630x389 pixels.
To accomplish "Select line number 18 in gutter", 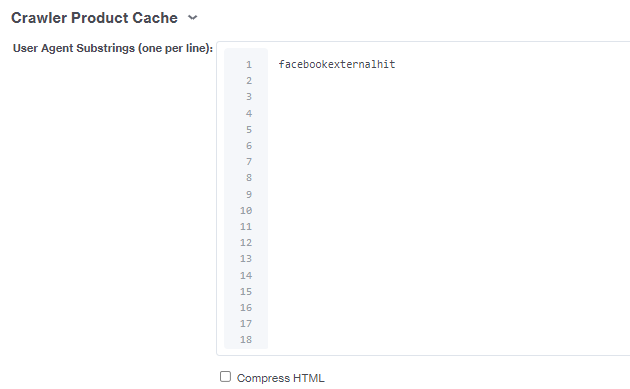I will [x=246, y=340].
